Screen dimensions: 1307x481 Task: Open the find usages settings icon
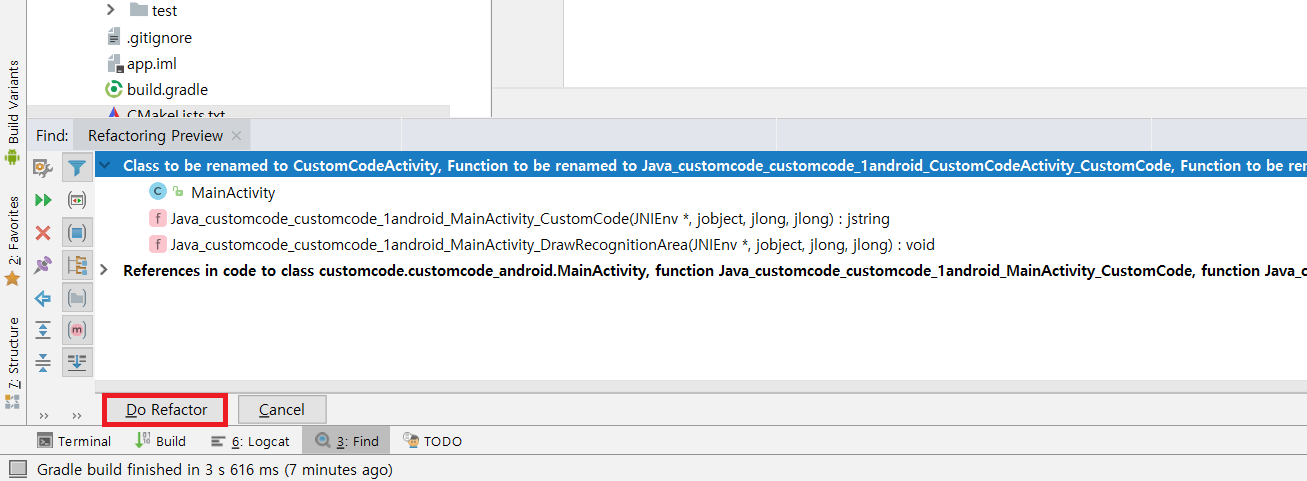click(43, 167)
